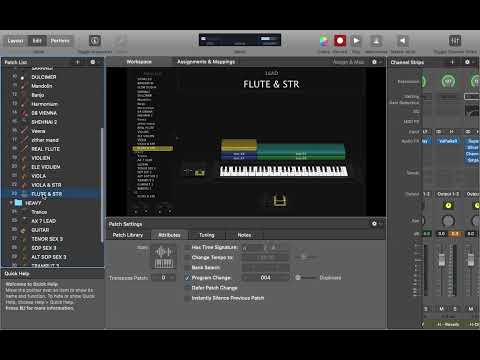Click the GUITAR patch icon
This screenshot has width=480, height=360.
coord(23,230)
